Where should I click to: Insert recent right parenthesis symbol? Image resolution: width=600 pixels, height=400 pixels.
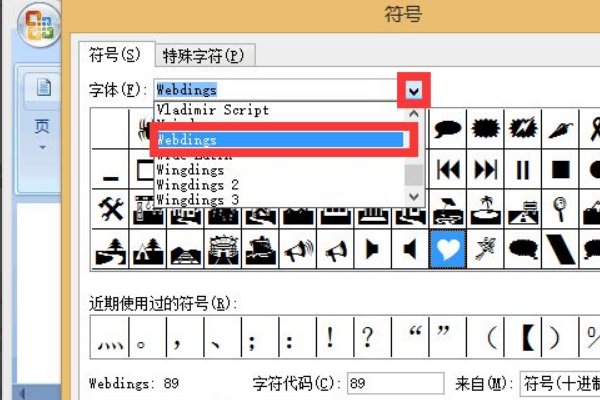[560, 337]
